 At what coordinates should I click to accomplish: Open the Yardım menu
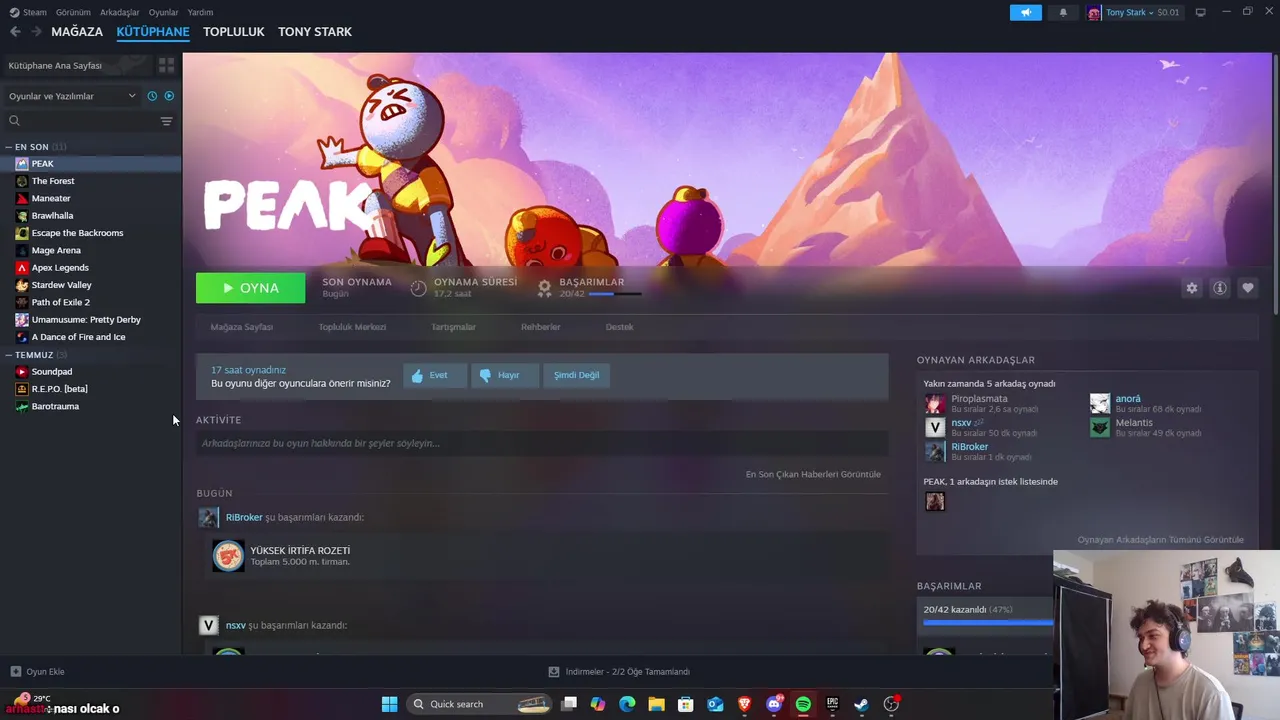coord(200,12)
